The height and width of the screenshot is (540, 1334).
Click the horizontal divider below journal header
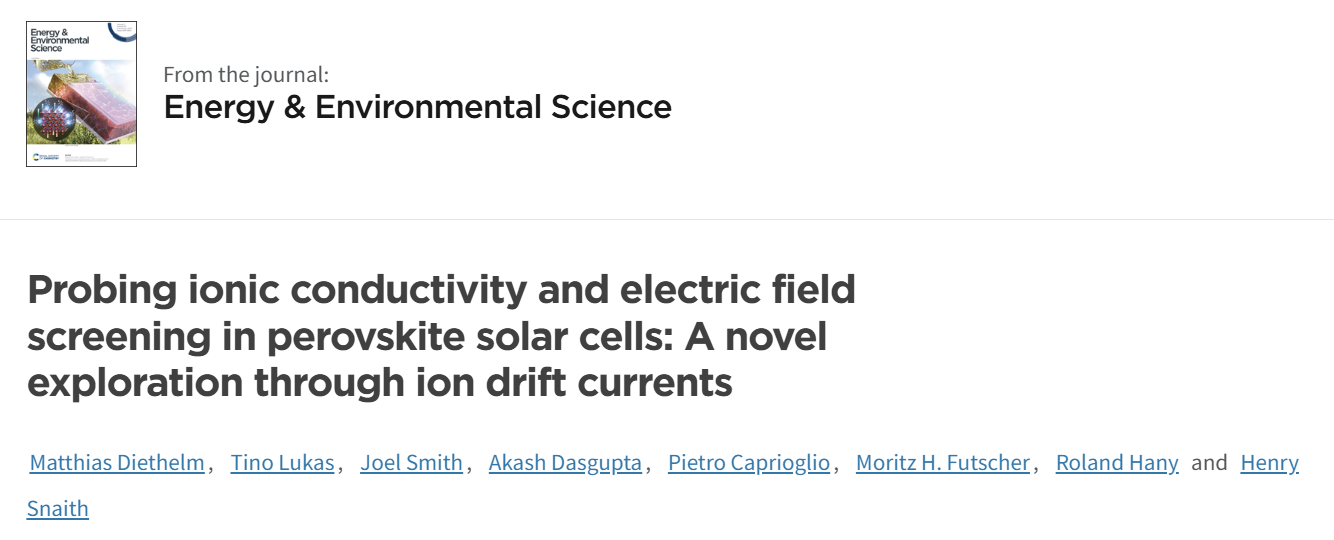coord(667,219)
